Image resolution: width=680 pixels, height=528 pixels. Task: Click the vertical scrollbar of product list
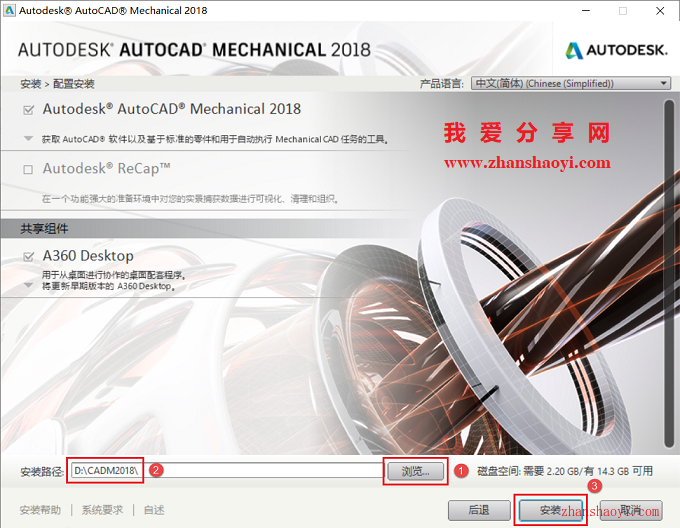point(669,273)
